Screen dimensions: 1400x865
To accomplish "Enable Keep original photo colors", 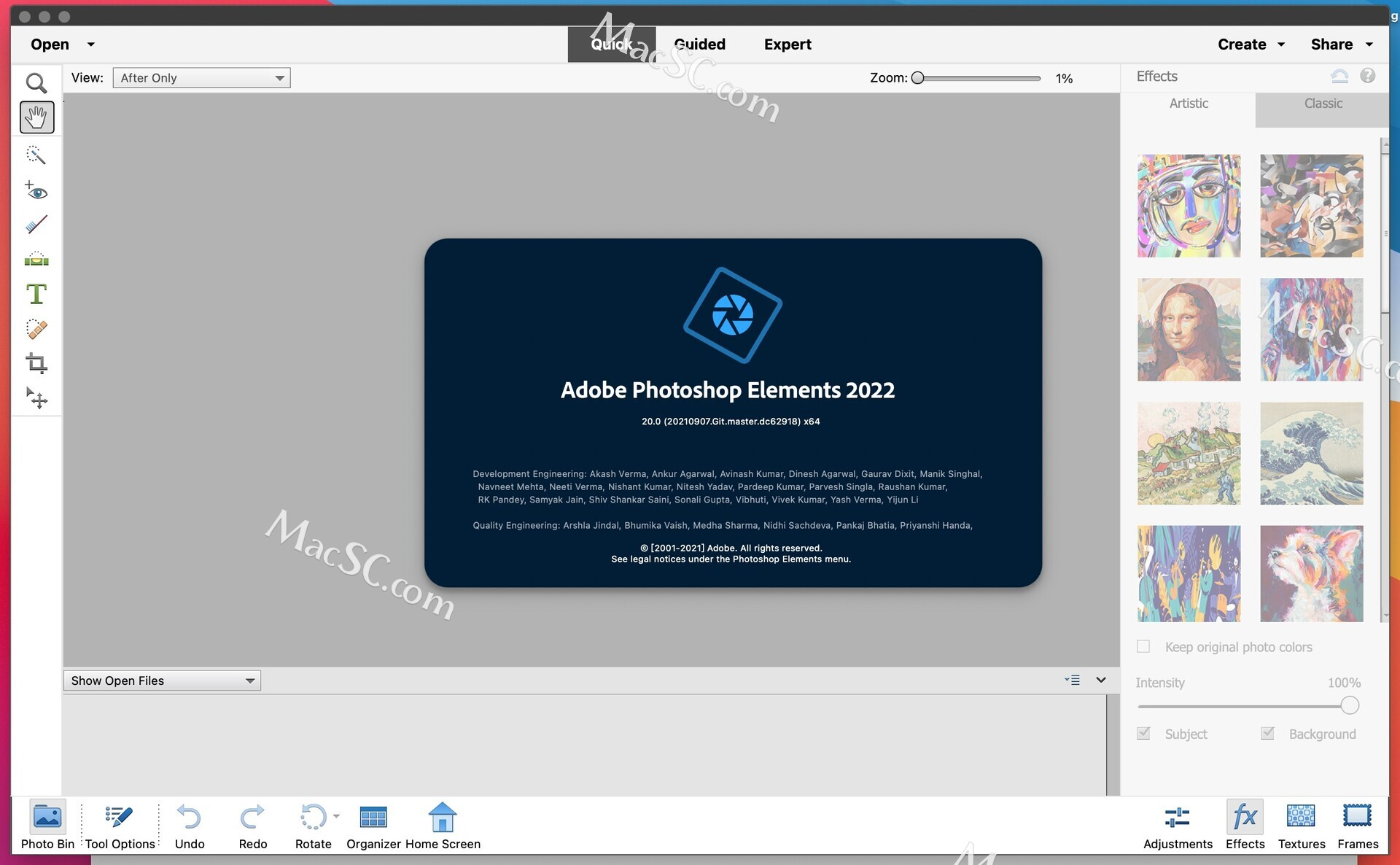I will (1143, 646).
